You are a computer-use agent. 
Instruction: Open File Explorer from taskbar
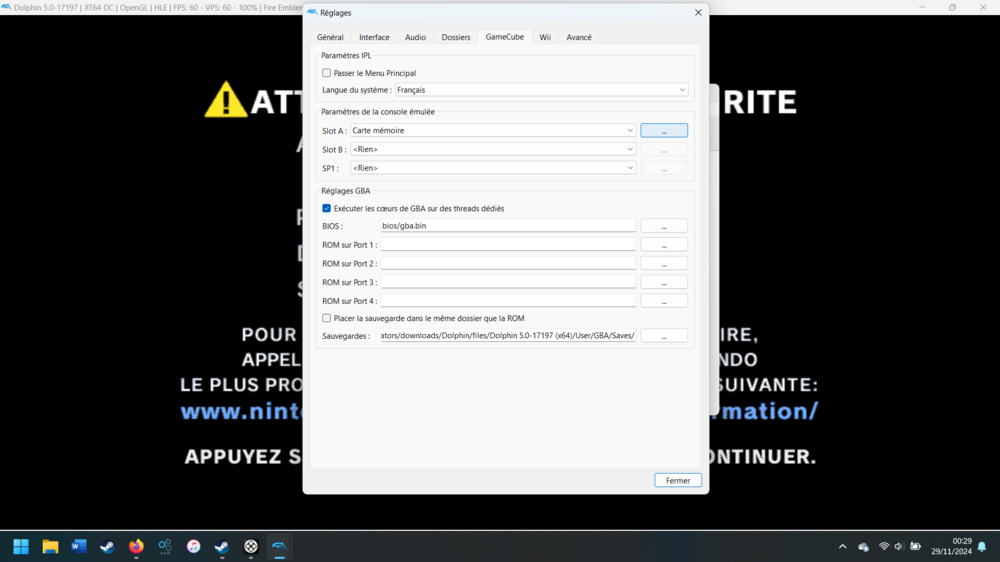[50, 546]
